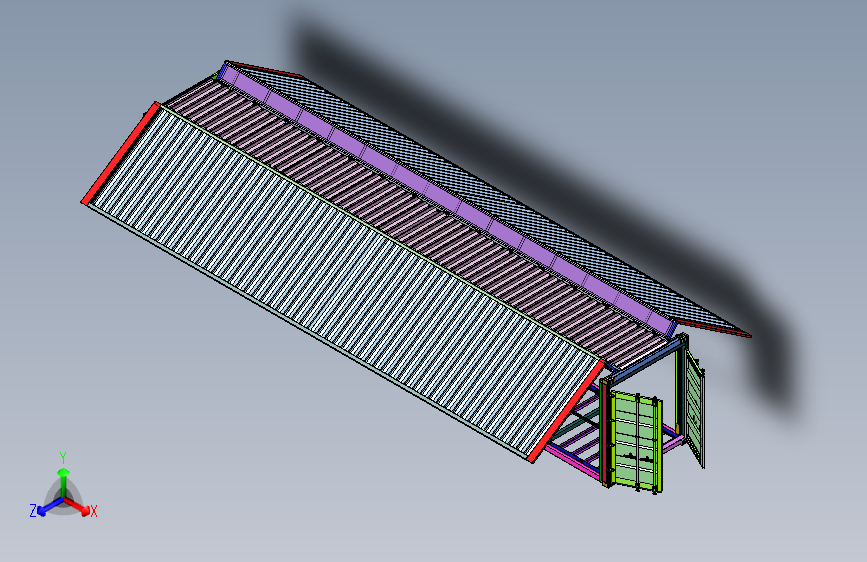The image size is (867, 562).
Task: Click the green Y axis of the triad
Action: (64, 482)
